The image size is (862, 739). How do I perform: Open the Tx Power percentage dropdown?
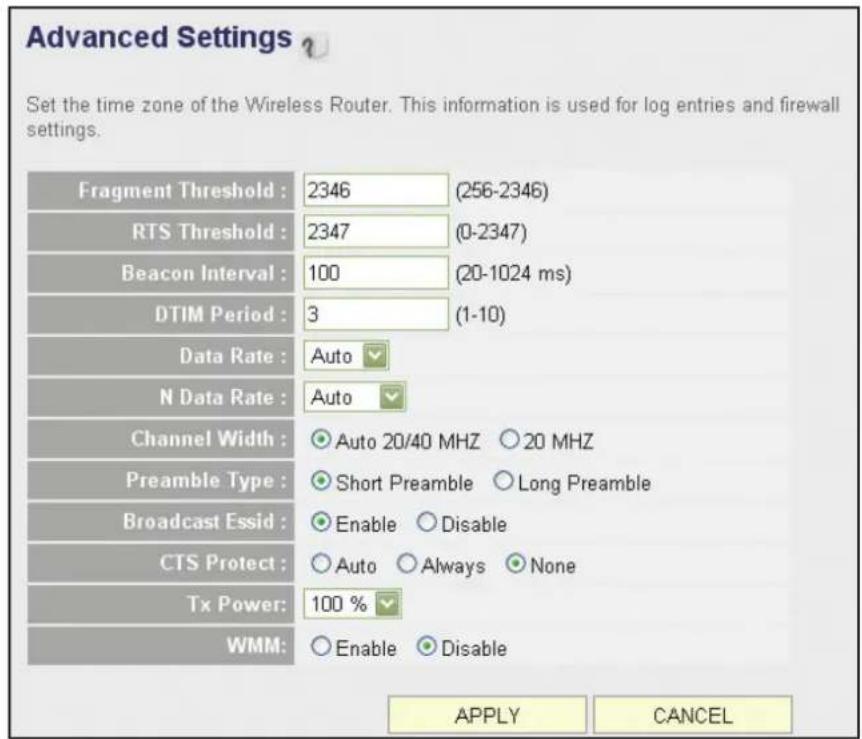(352, 604)
